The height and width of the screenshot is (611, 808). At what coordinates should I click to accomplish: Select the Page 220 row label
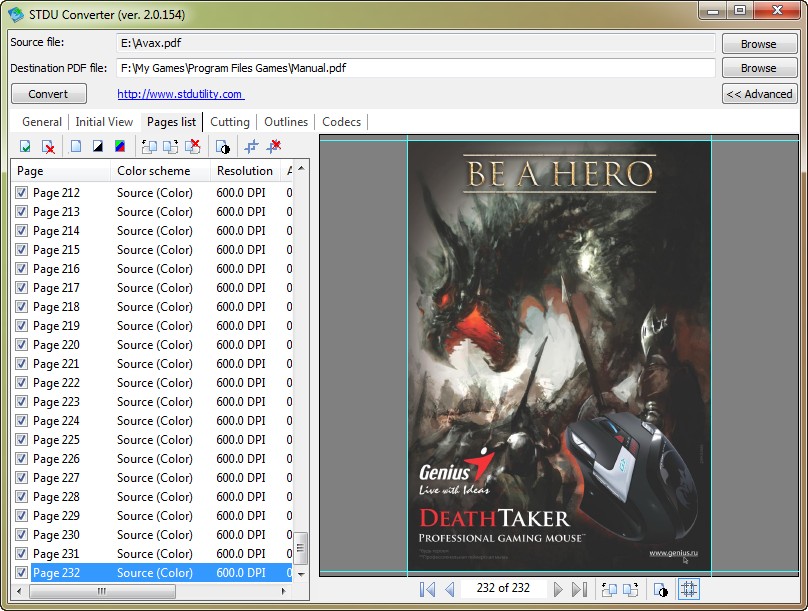[56, 345]
